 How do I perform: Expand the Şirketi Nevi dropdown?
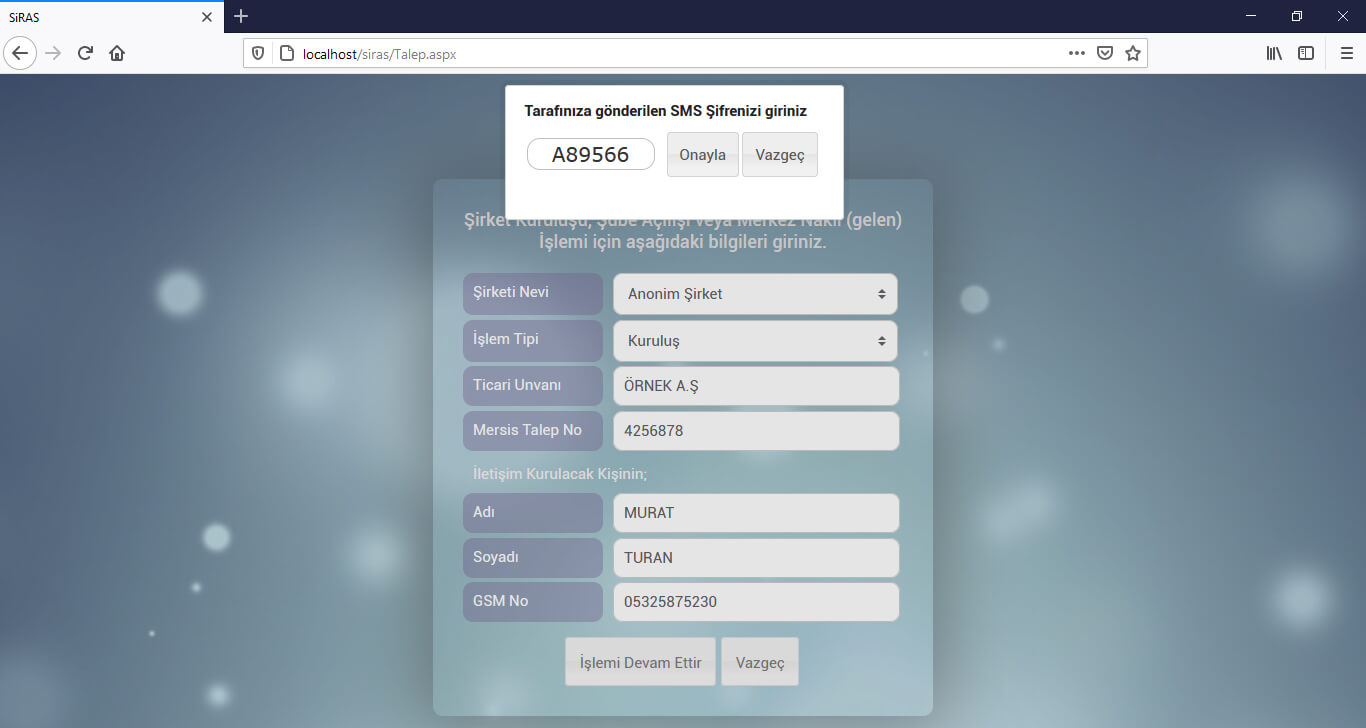[755, 294]
